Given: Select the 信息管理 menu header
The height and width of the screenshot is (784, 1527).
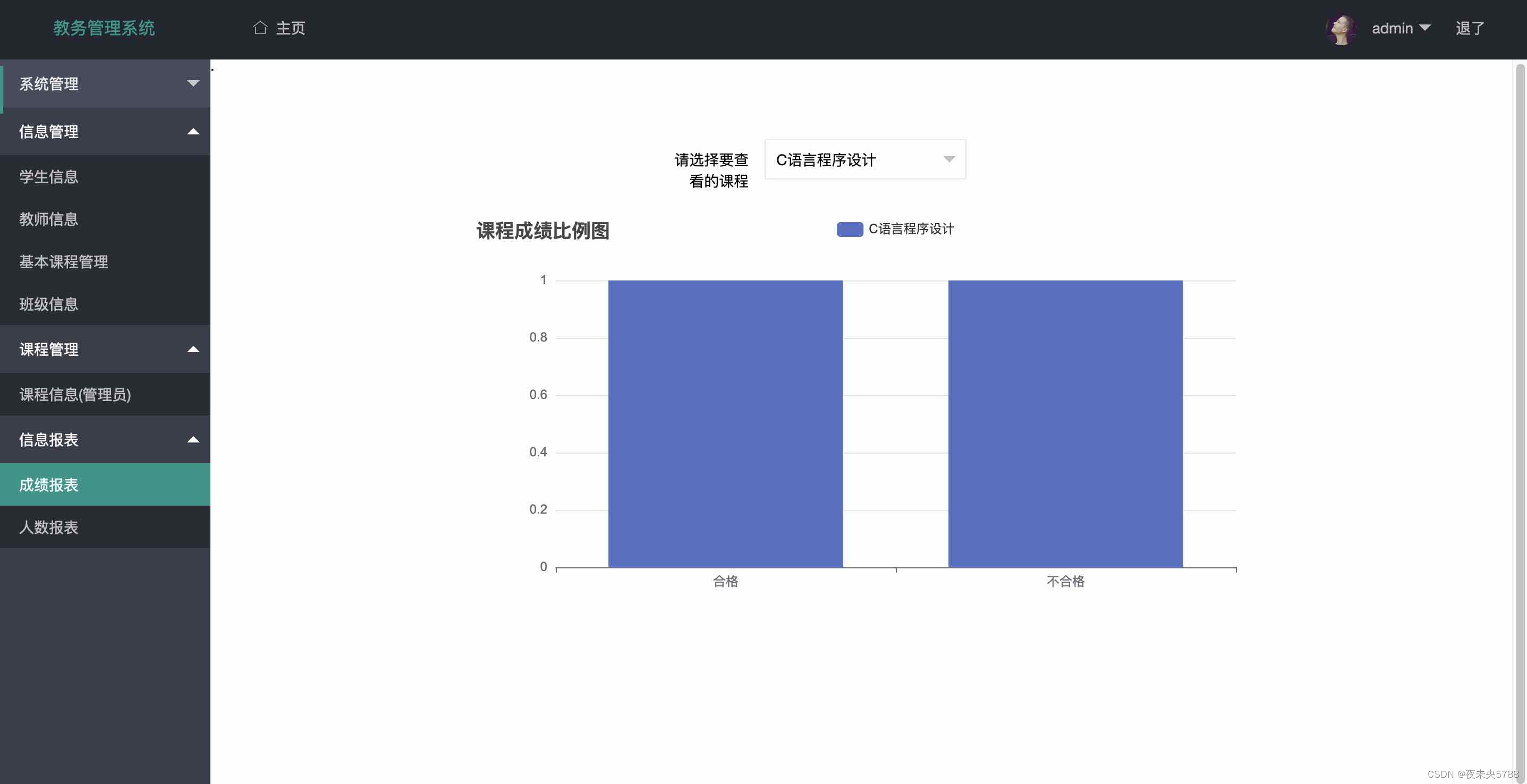Looking at the screenshot, I should 106,132.
